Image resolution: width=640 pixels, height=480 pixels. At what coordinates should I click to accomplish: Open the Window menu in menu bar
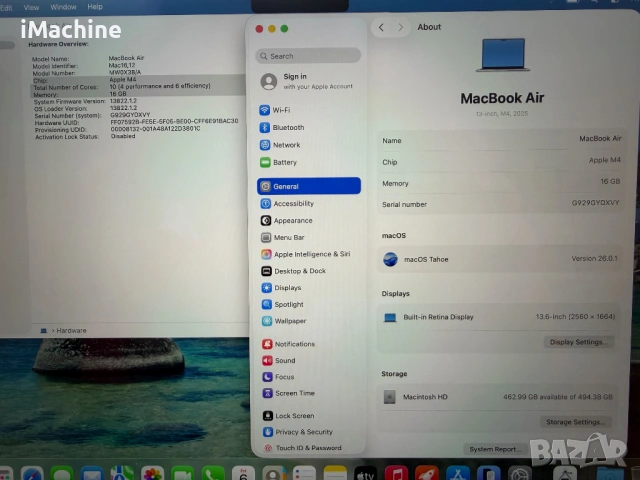click(63, 7)
